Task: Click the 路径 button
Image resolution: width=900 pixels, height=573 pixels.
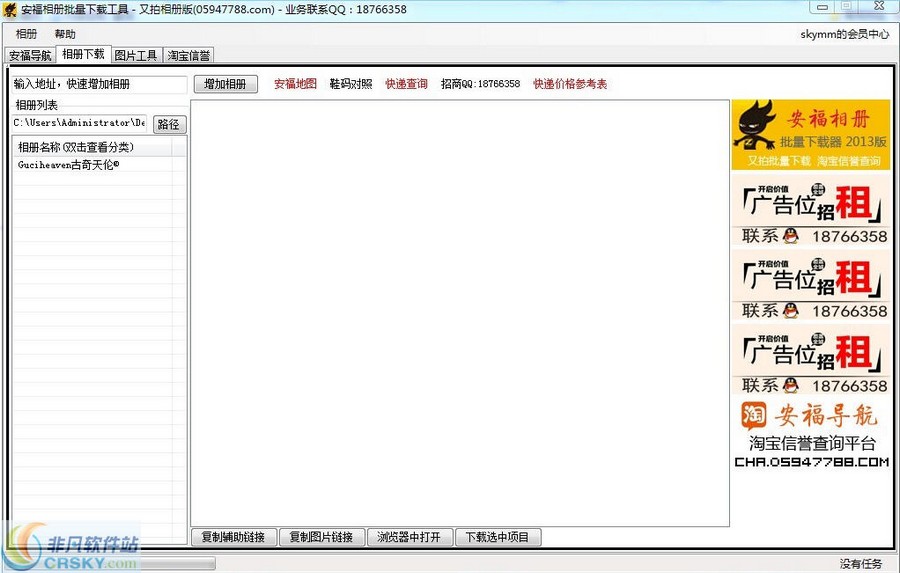Action: [169, 124]
